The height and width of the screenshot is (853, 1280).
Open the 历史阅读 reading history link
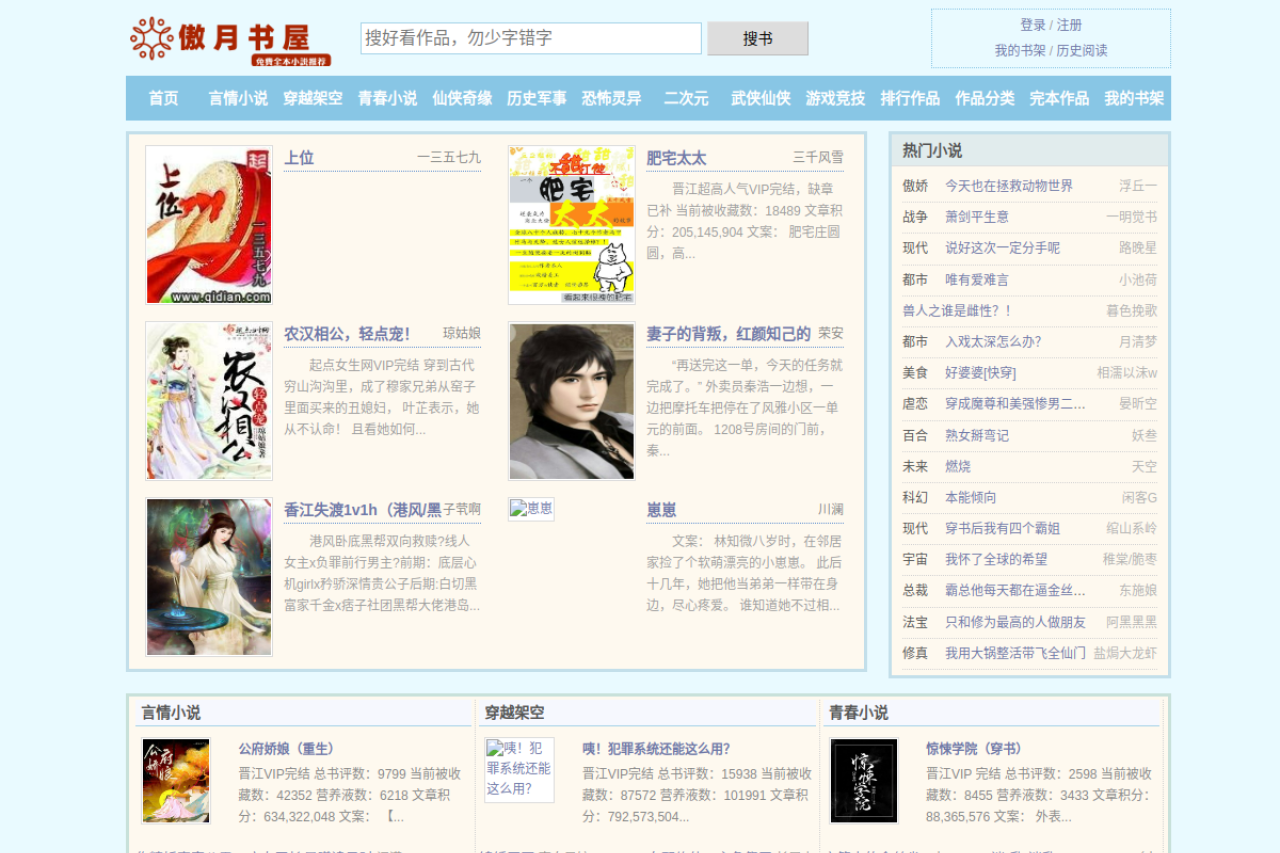(1082, 50)
